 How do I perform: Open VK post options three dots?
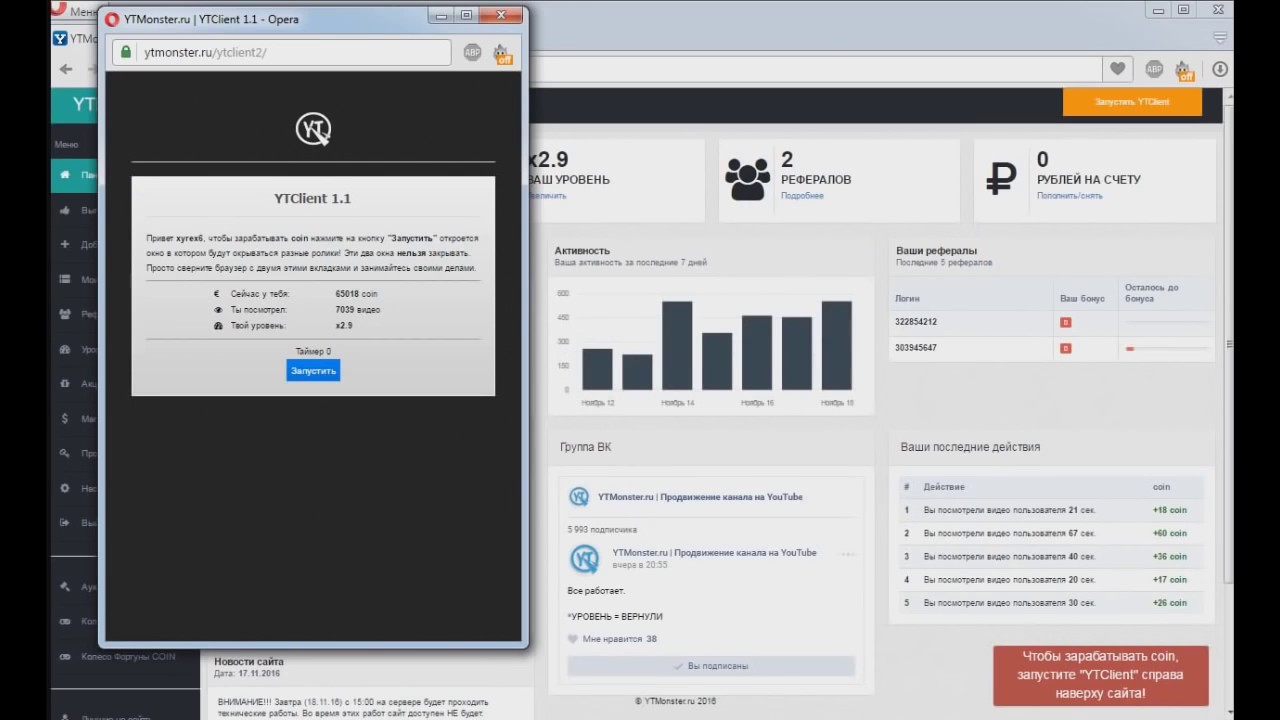[x=848, y=554]
